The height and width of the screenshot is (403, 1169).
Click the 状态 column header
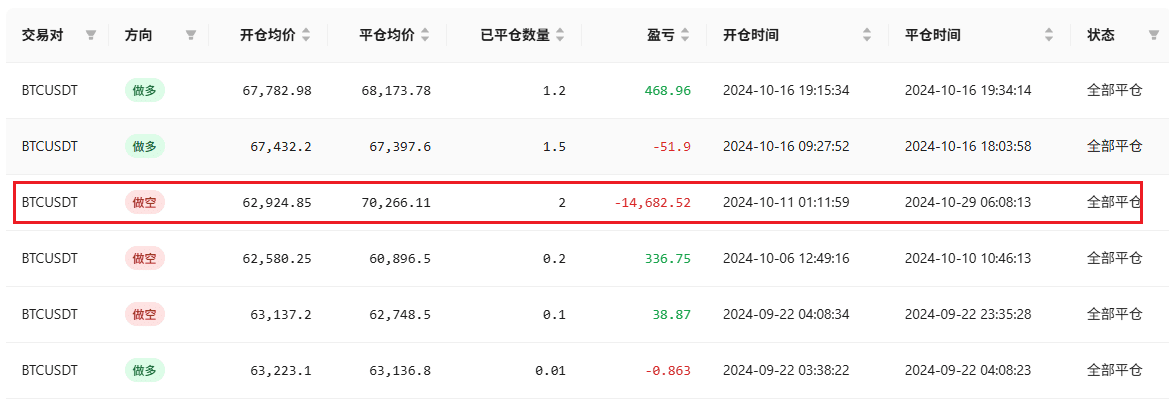pyautogui.click(x=1101, y=35)
